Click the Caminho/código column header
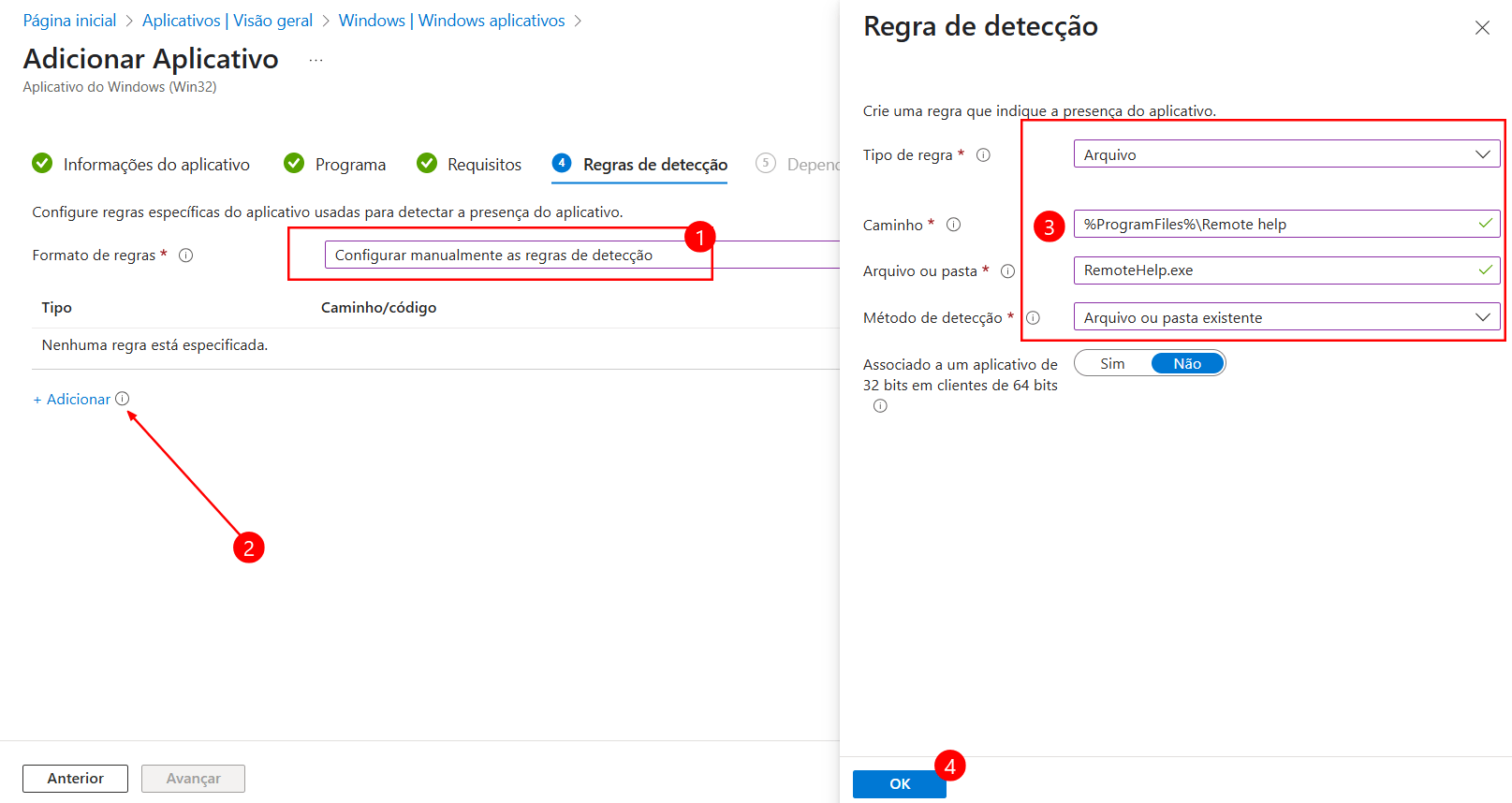1512x803 pixels. coord(378,307)
